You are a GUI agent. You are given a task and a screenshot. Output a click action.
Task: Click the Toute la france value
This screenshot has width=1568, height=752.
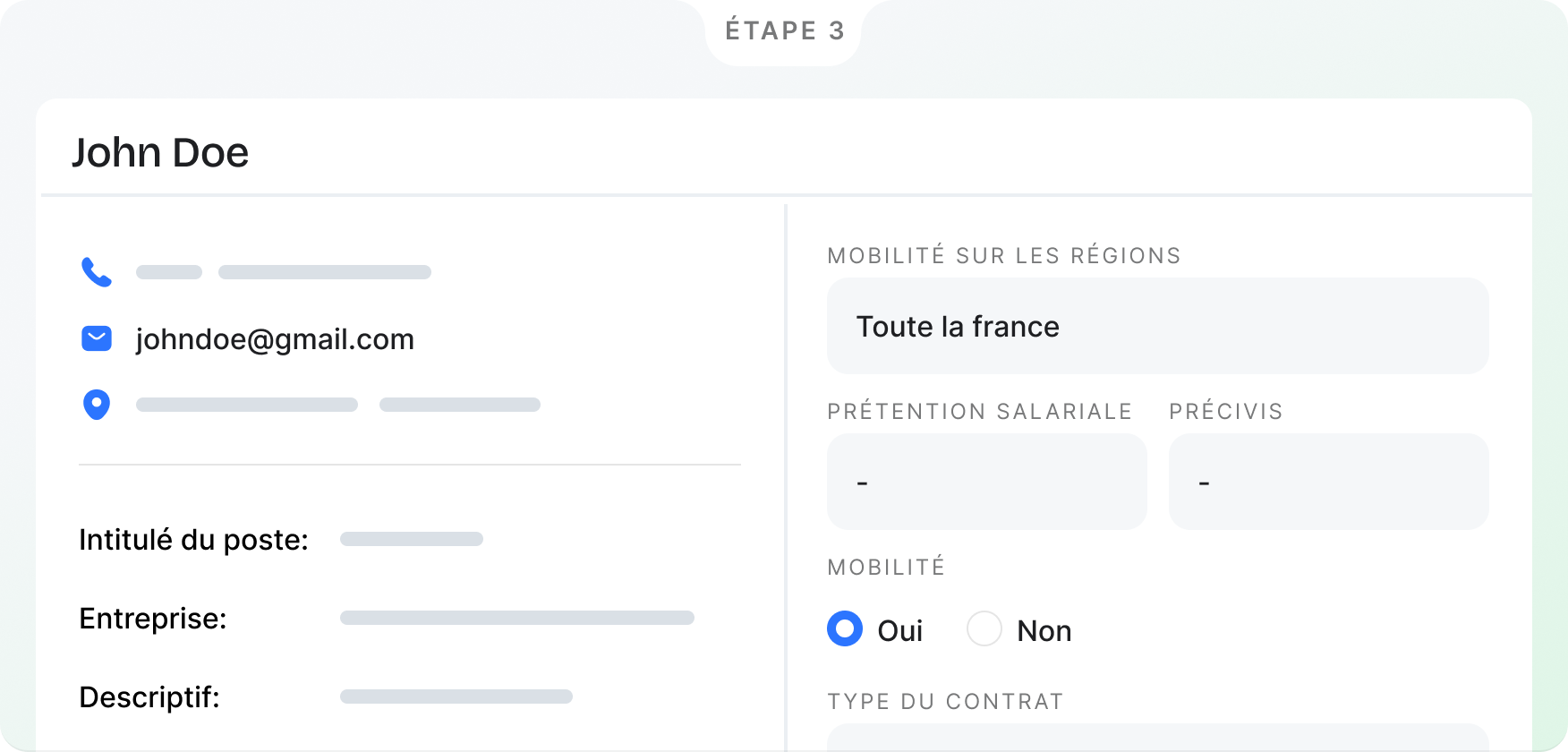tap(958, 327)
